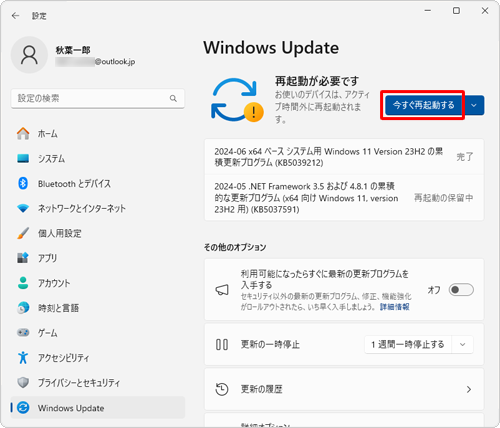Click the アクセシビリティ figure icon
This screenshot has height=428, width=500.
[23, 357]
